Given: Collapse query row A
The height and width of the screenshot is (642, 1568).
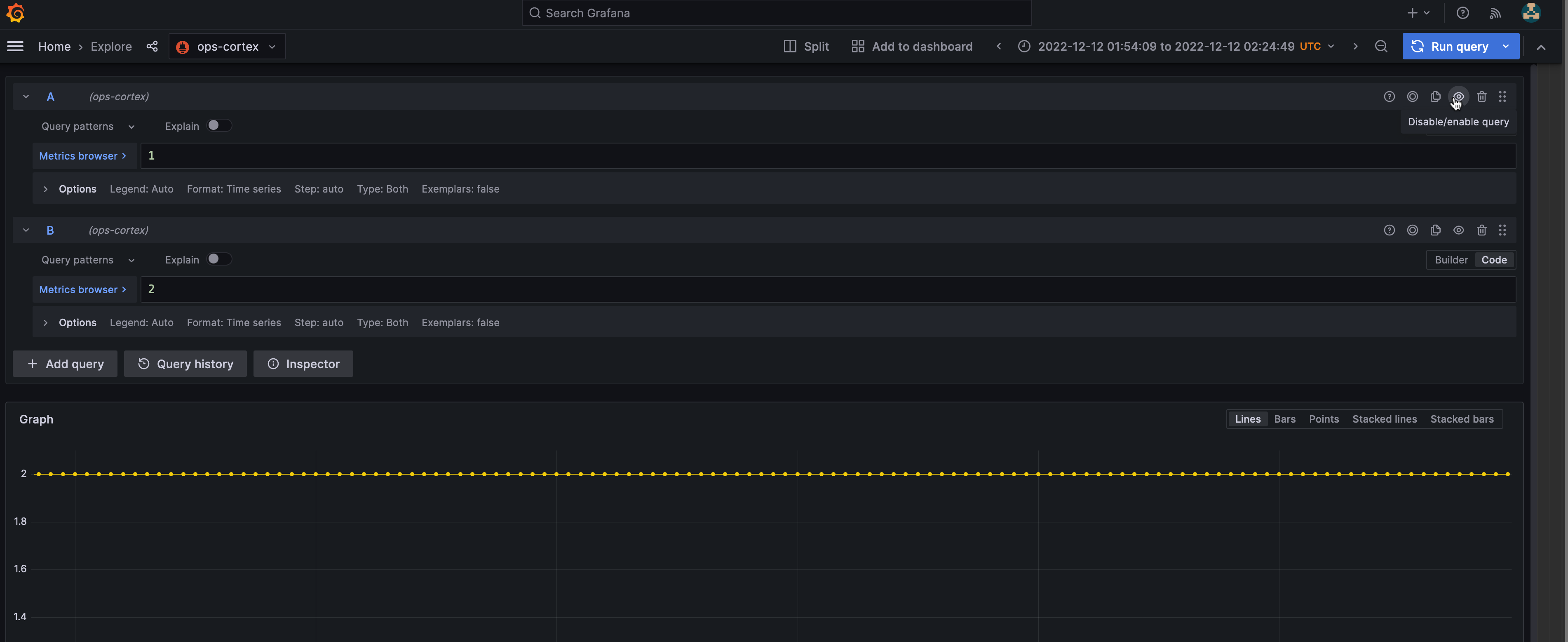Looking at the screenshot, I should pyautogui.click(x=26, y=96).
